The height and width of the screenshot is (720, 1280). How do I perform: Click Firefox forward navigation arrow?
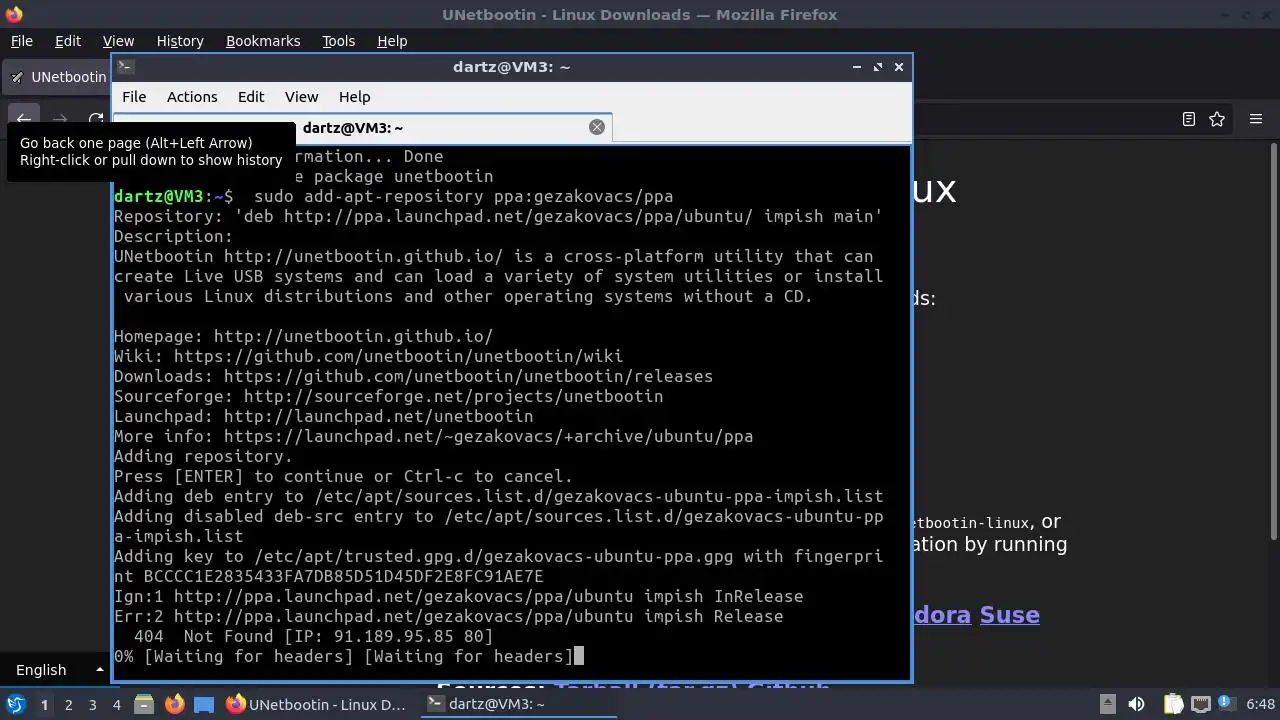point(60,118)
